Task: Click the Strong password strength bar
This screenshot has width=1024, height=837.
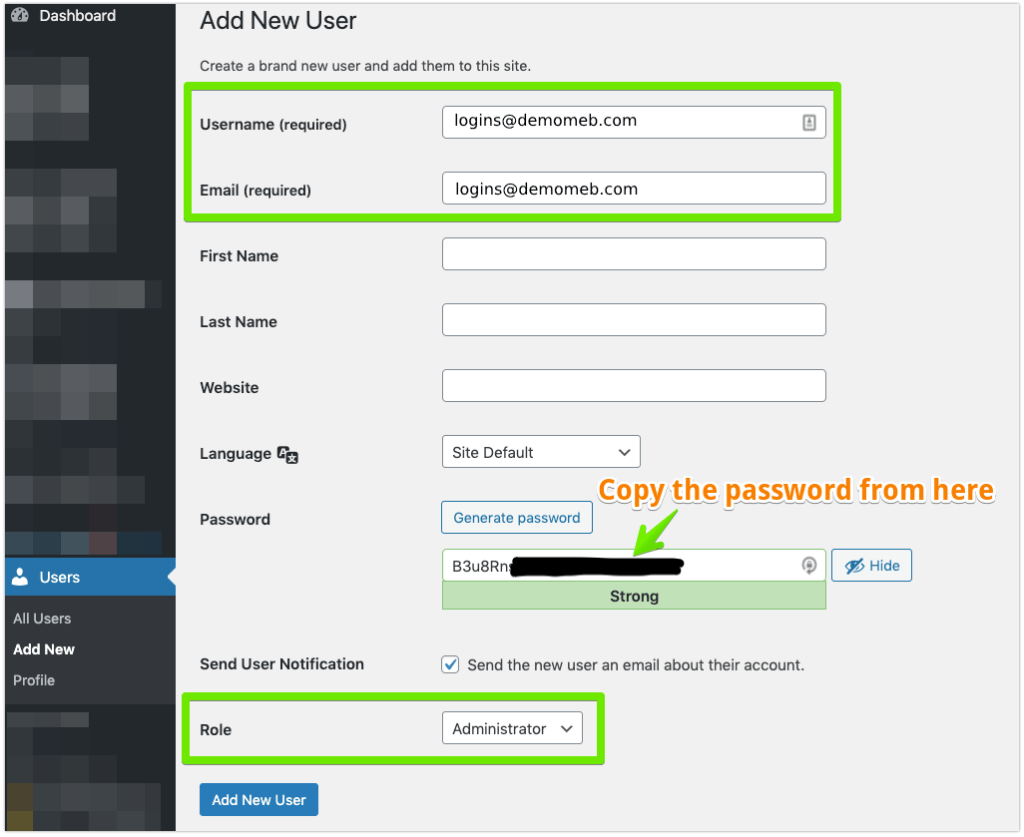Action: [634, 596]
